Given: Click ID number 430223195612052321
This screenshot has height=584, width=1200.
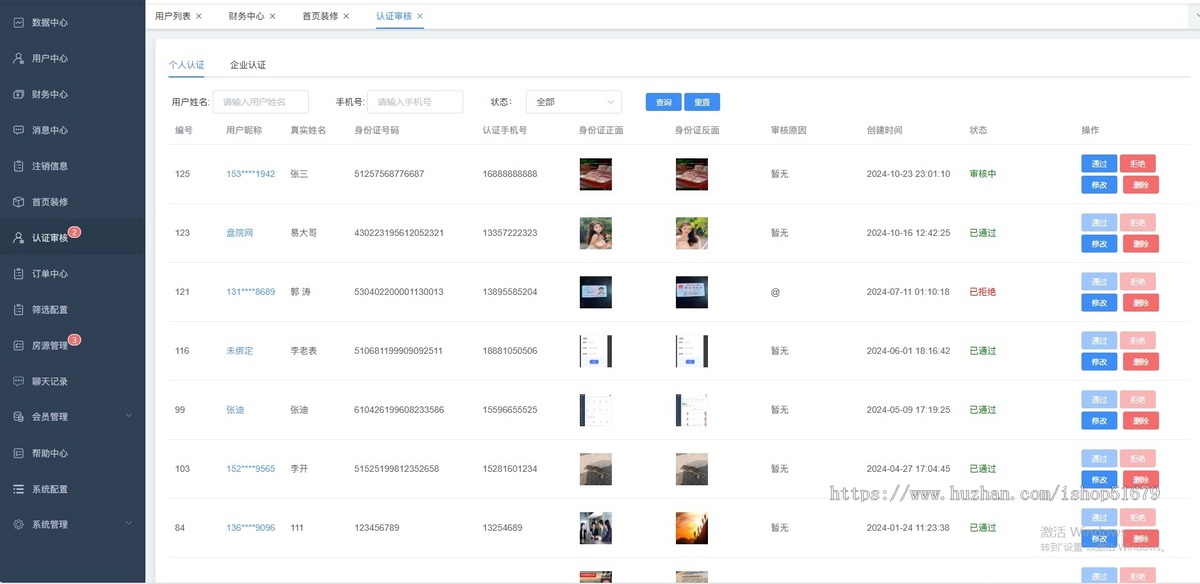Looking at the screenshot, I should [x=399, y=233].
